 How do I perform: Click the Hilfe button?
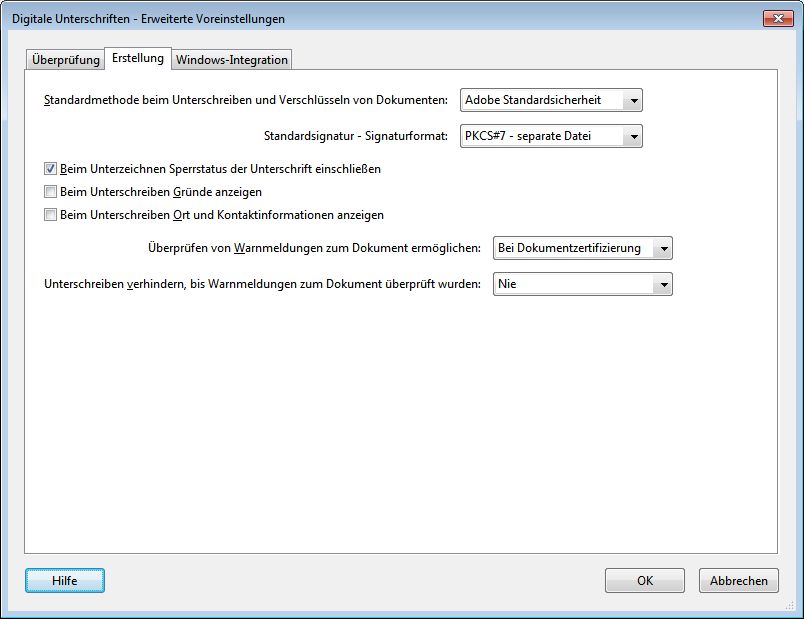click(65, 580)
